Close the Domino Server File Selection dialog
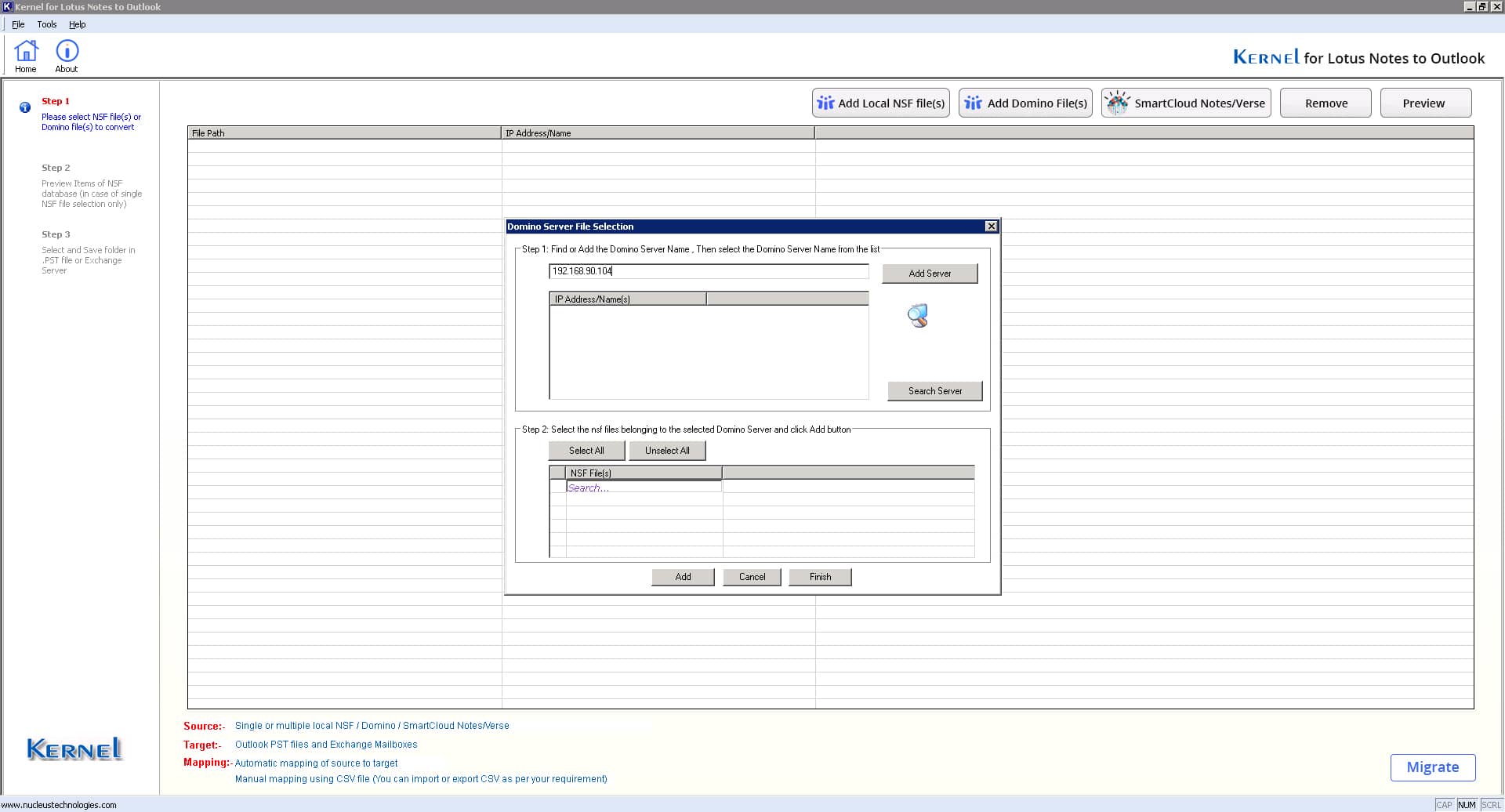 point(991,227)
